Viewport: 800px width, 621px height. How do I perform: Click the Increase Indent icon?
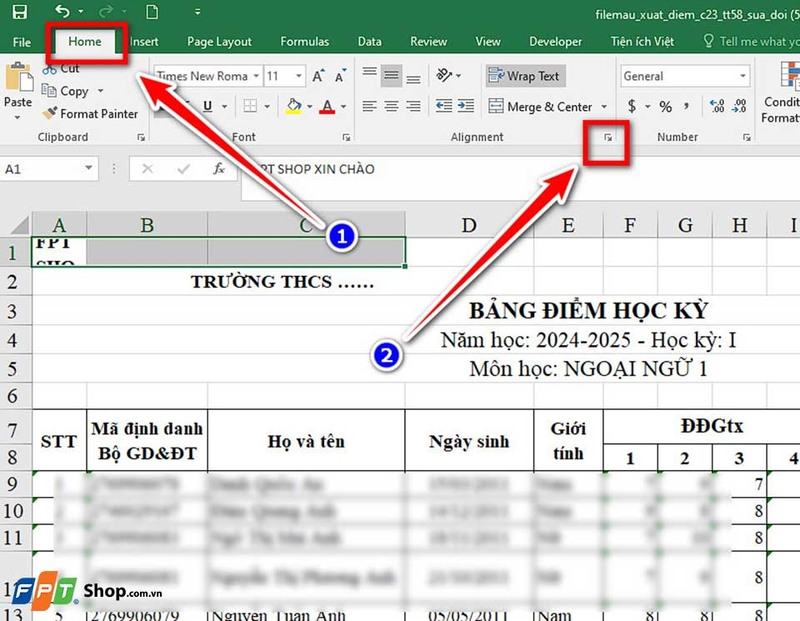(464, 105)
